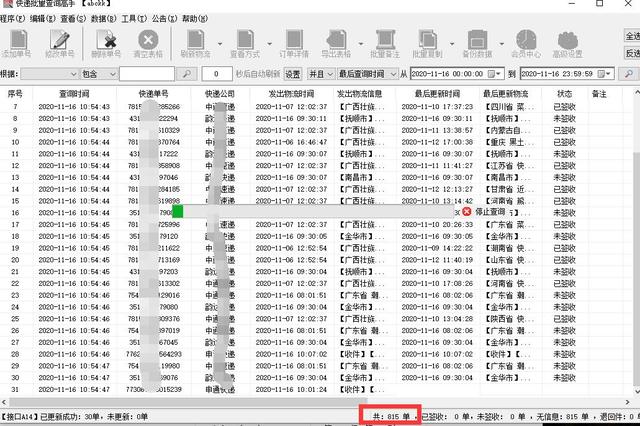Open the 会员中心 member center icon
The image size is (640, 426).
(x=526, y=40)
